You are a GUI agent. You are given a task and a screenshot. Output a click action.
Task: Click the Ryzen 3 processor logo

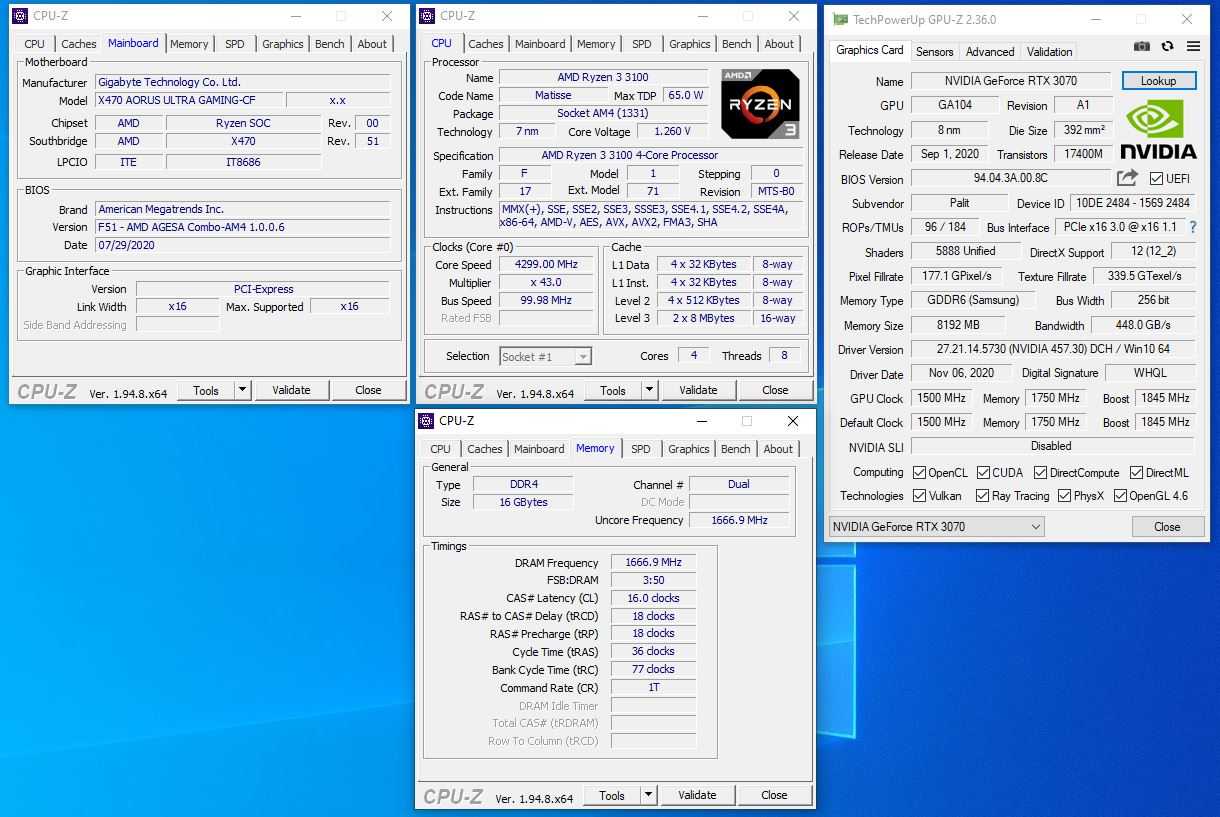point(760,103)
